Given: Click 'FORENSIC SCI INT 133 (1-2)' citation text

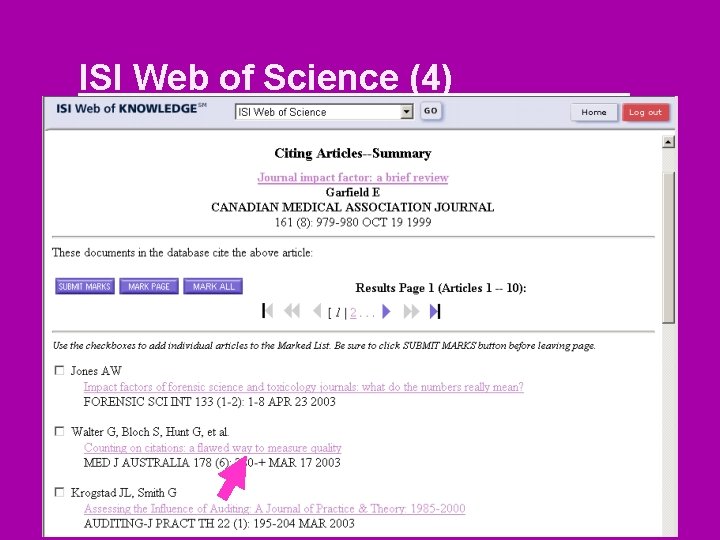Looking at the screenshot, I should 209,402.
